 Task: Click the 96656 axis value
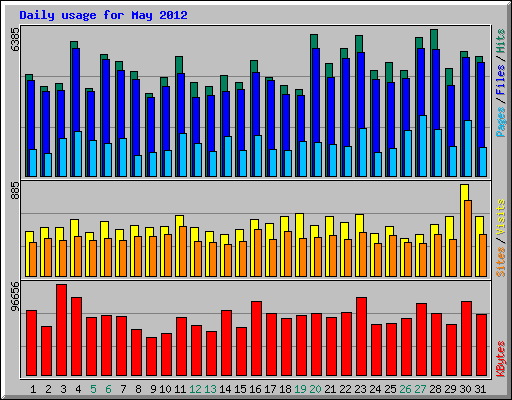[x=15, y=296]
